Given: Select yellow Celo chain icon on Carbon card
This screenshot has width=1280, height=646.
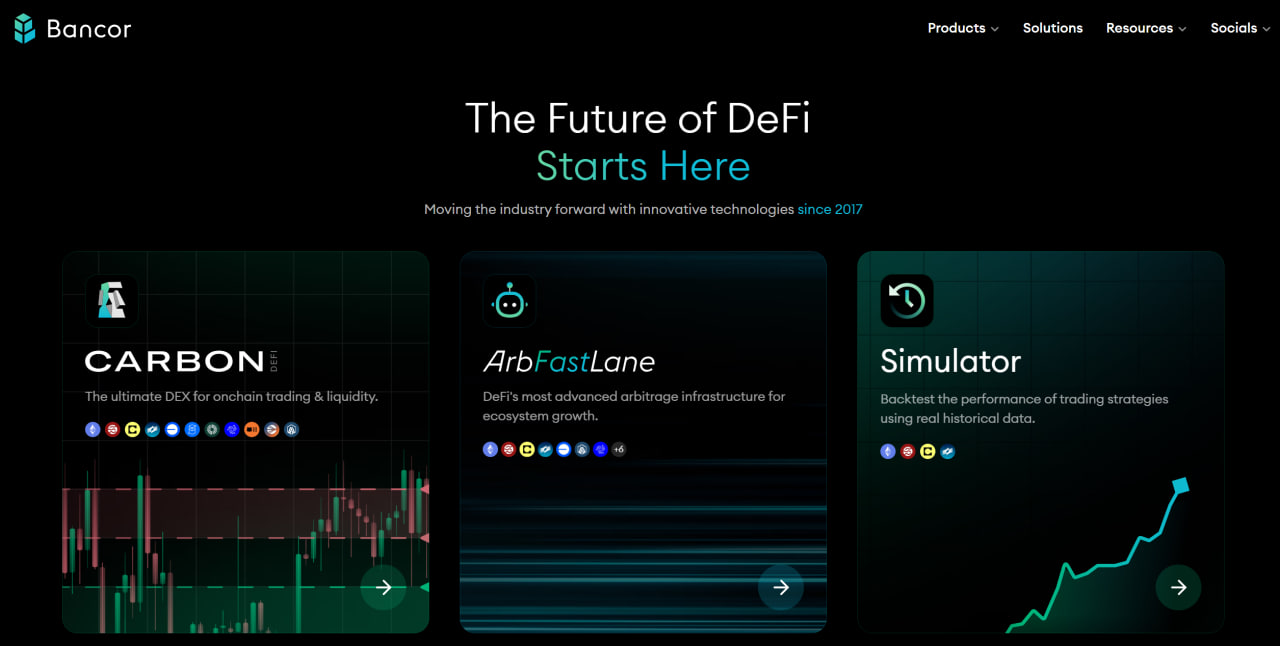Looking at the screenshot, I should pos(132,429).
